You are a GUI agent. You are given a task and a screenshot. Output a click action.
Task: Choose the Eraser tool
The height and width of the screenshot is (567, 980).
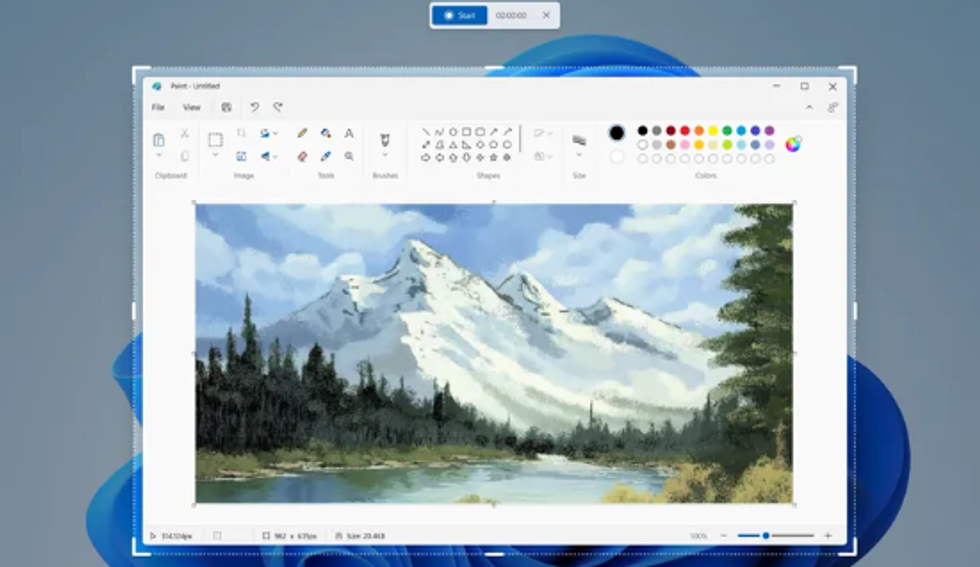(x=302, y=156)
